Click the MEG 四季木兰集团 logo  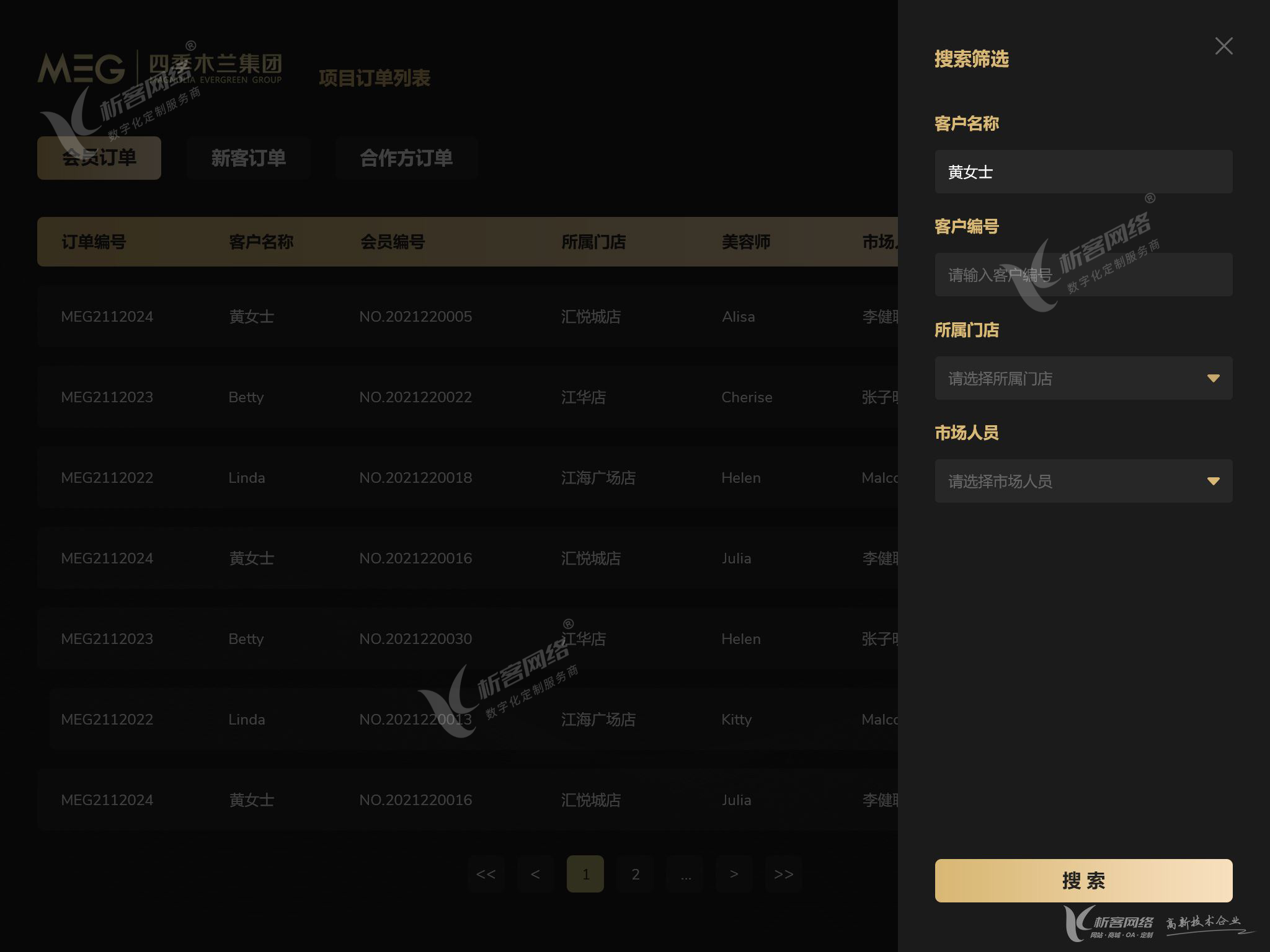pyautogui.click(x=160, y=68)
